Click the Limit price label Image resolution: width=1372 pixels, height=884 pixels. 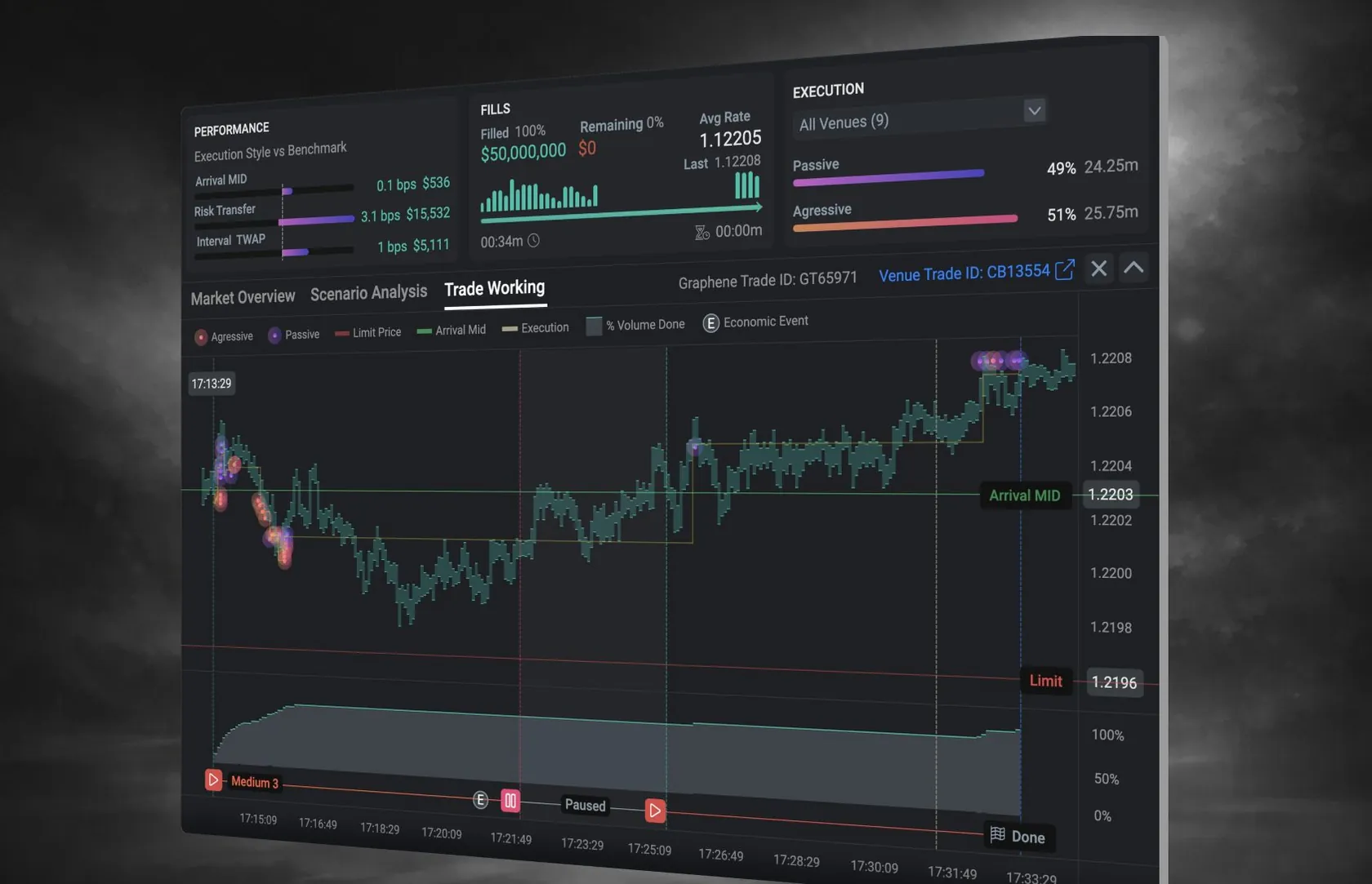click(1045, 681)
